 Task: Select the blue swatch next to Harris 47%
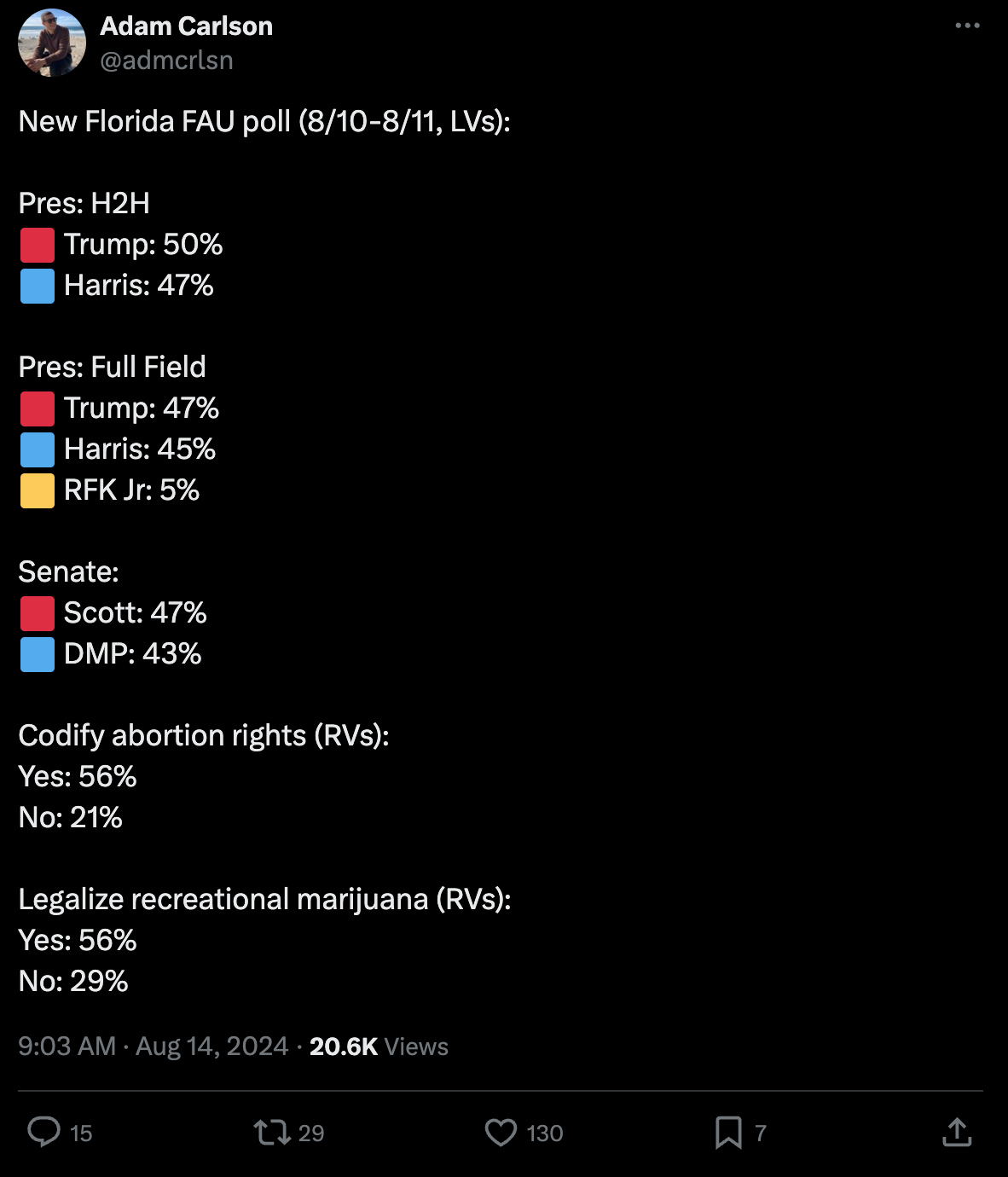click(38, 286)
